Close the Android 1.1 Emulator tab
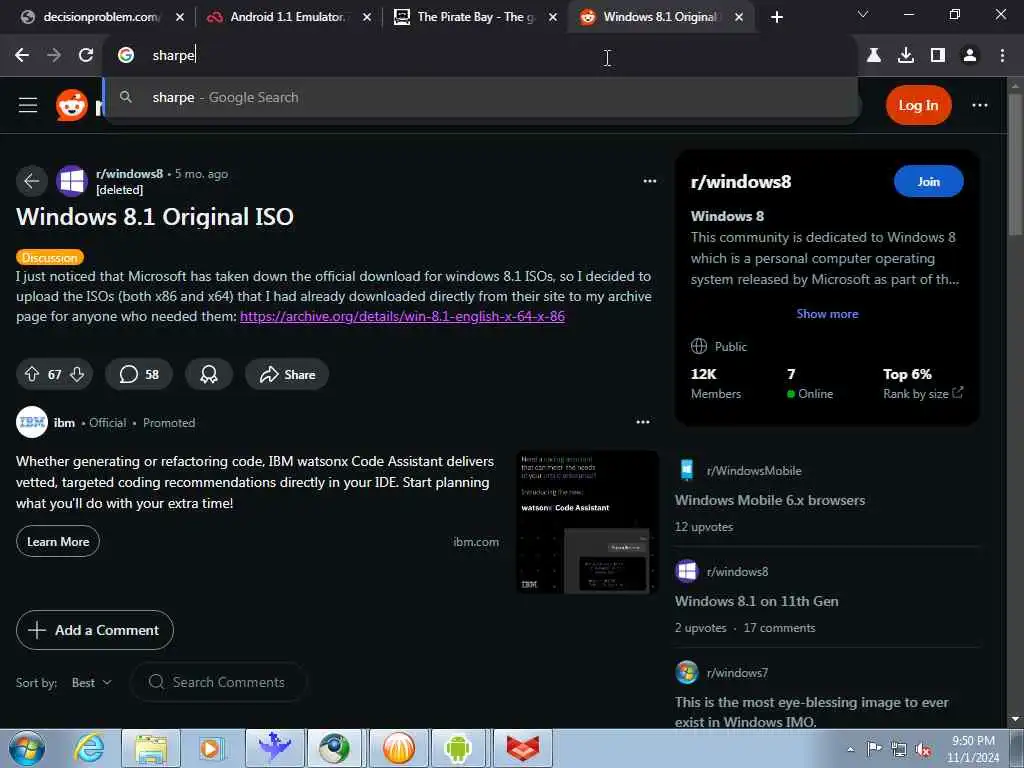 [x=367, y=17]
